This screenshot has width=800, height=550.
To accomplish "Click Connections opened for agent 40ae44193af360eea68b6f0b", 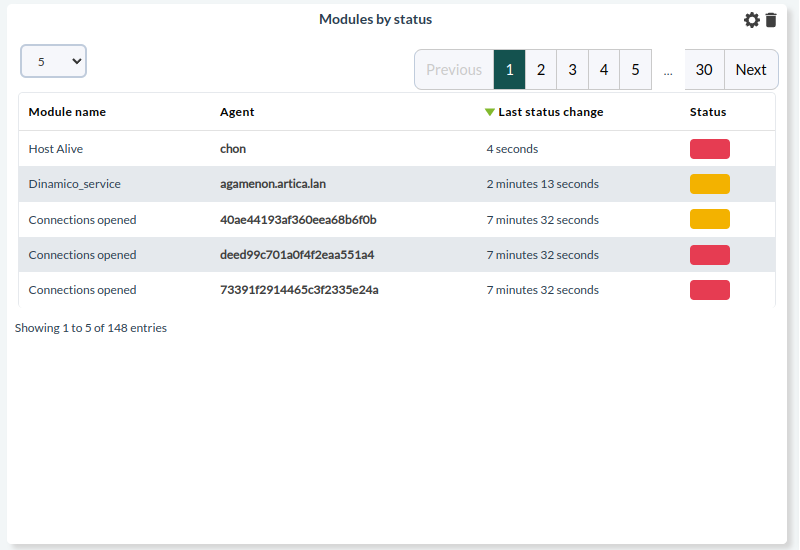I will (x=82, y=220).
